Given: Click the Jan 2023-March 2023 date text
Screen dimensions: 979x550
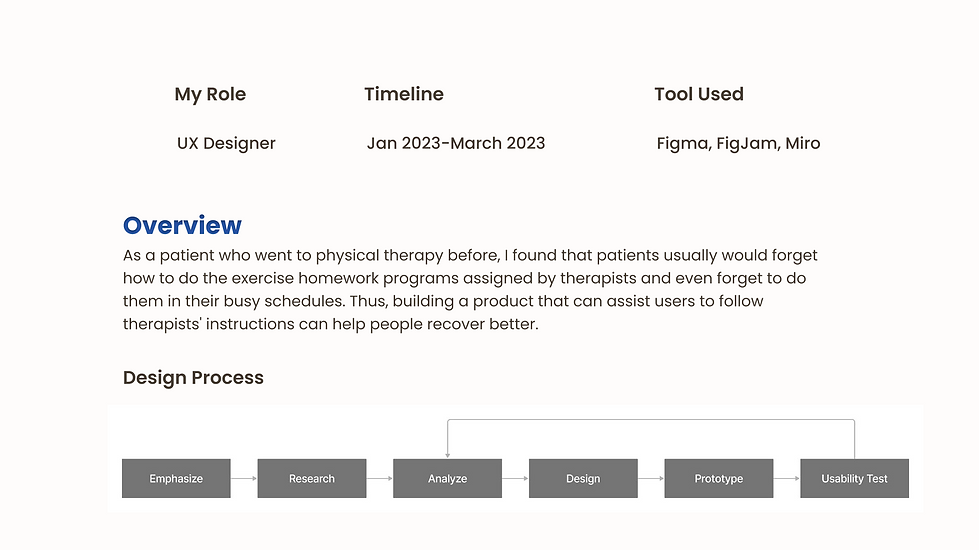Looking at the screenshot, I should [456, 143].
